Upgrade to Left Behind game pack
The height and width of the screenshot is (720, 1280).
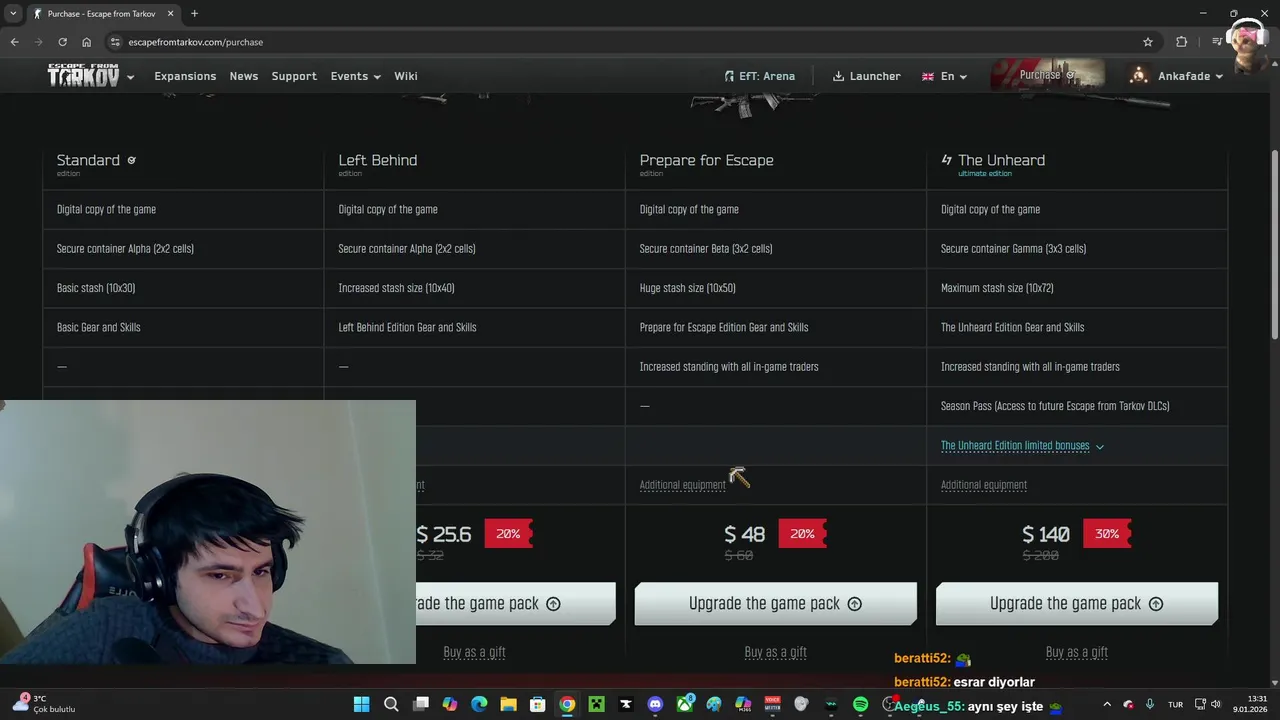coord(516,604)
